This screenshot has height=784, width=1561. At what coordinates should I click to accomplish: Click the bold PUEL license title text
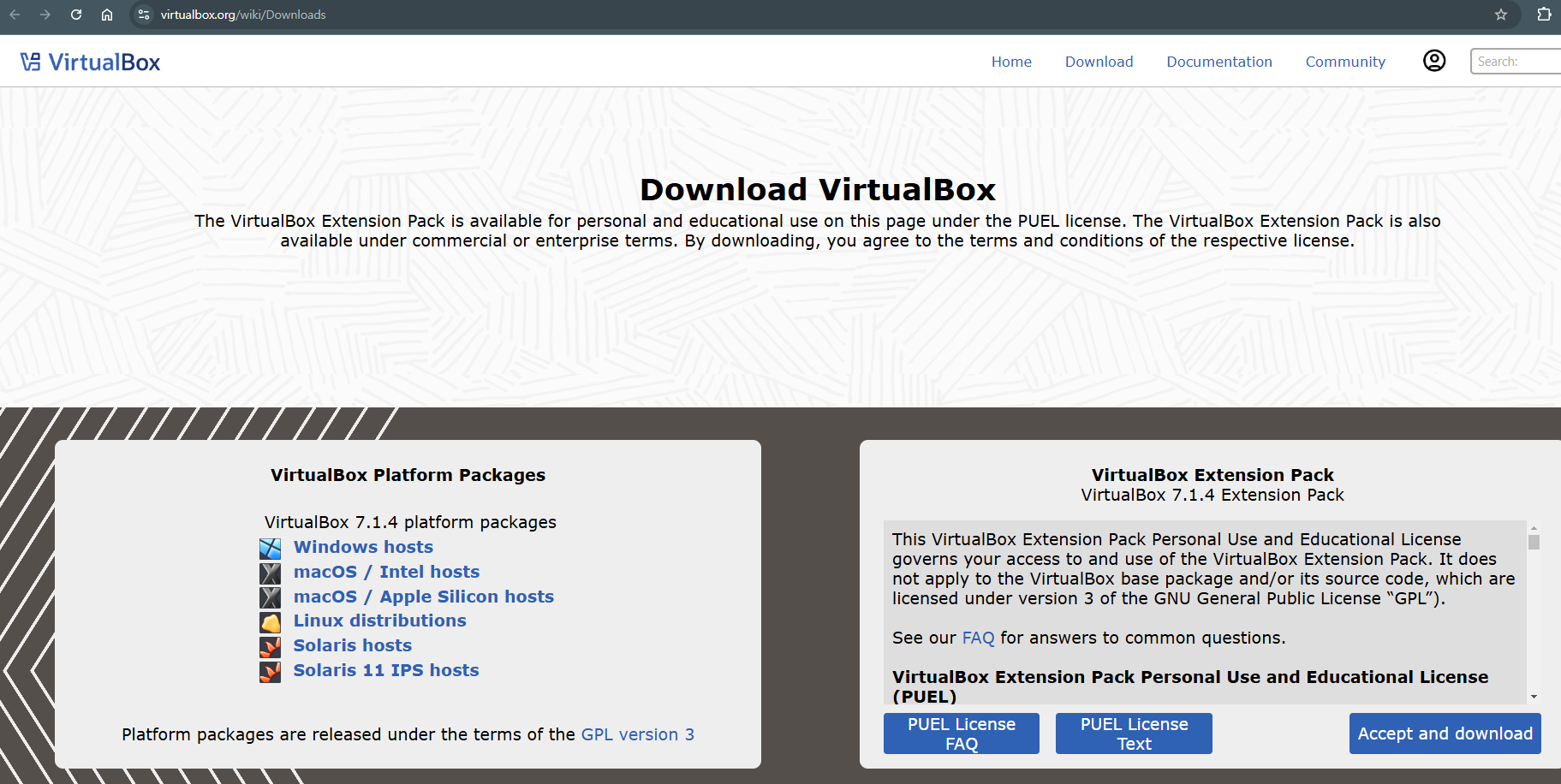click(x=1190, y=686)
